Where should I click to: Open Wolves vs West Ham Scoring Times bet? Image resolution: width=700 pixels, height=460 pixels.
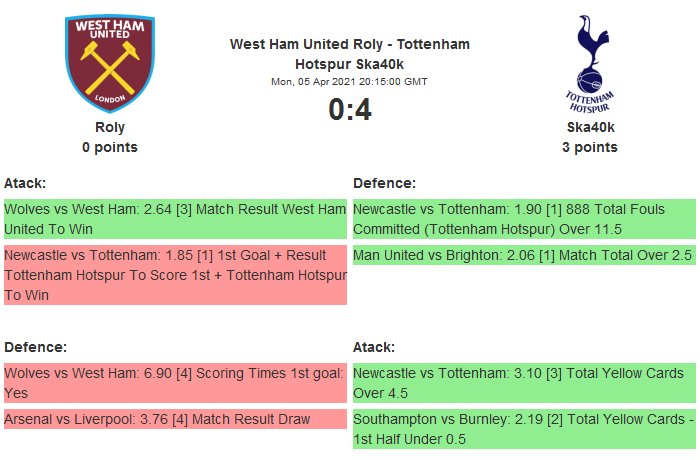pyautogui.click(x=175, y=382)
